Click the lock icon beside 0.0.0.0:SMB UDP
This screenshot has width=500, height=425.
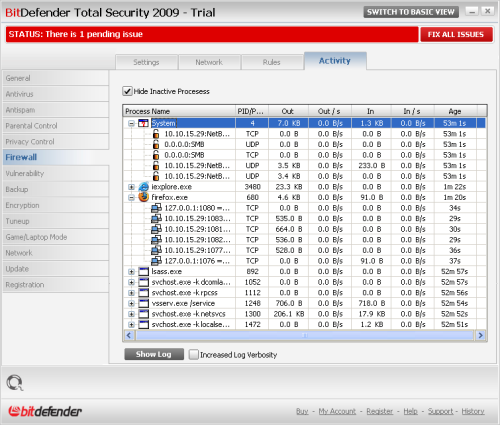[x=156, y=144]
